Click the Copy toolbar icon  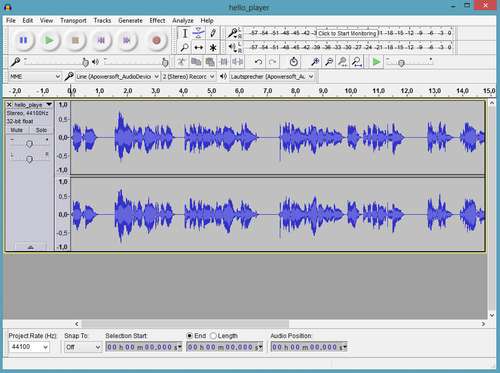(196, 62)
